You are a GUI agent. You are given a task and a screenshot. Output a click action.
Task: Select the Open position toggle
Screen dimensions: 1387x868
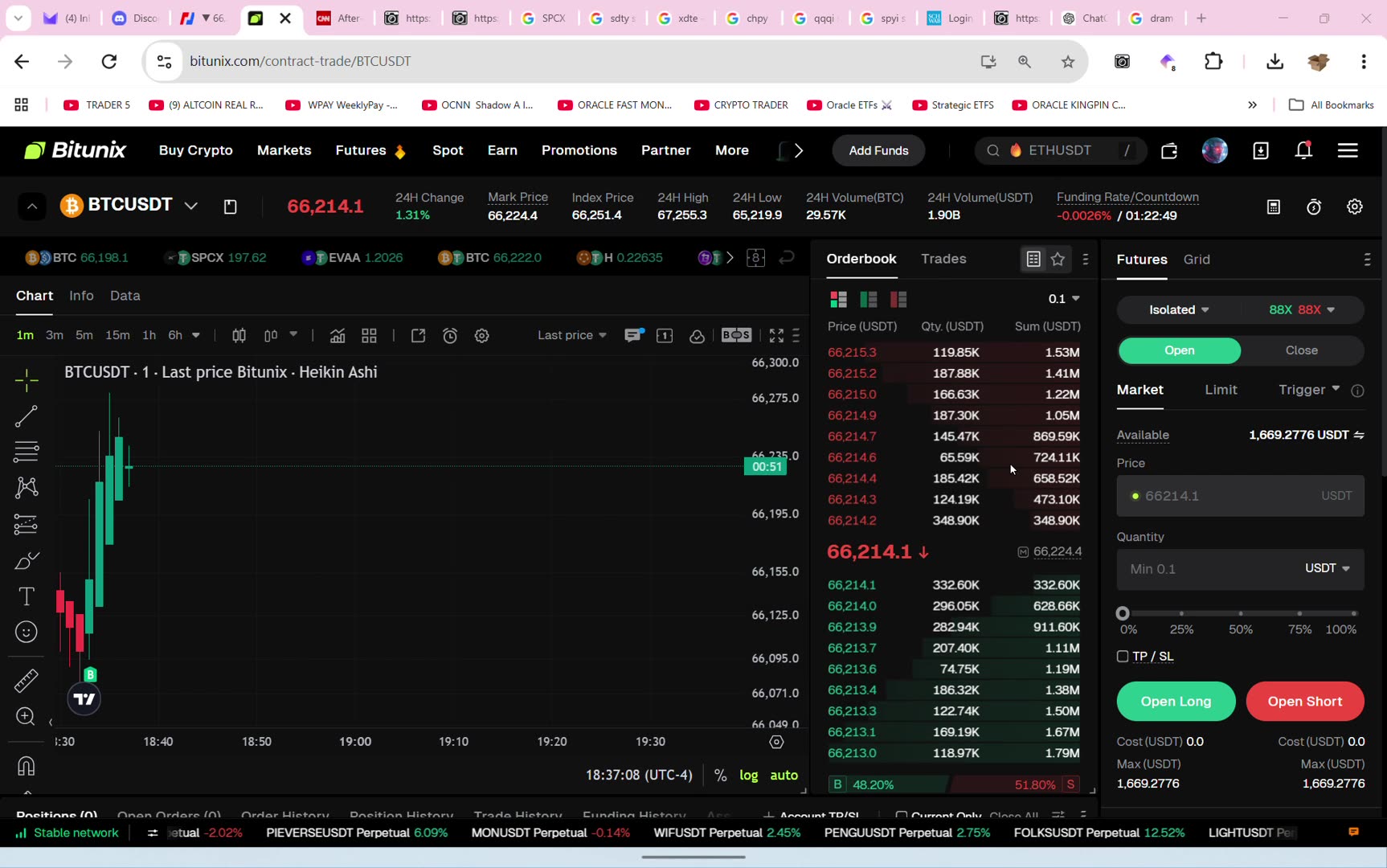1180,350
